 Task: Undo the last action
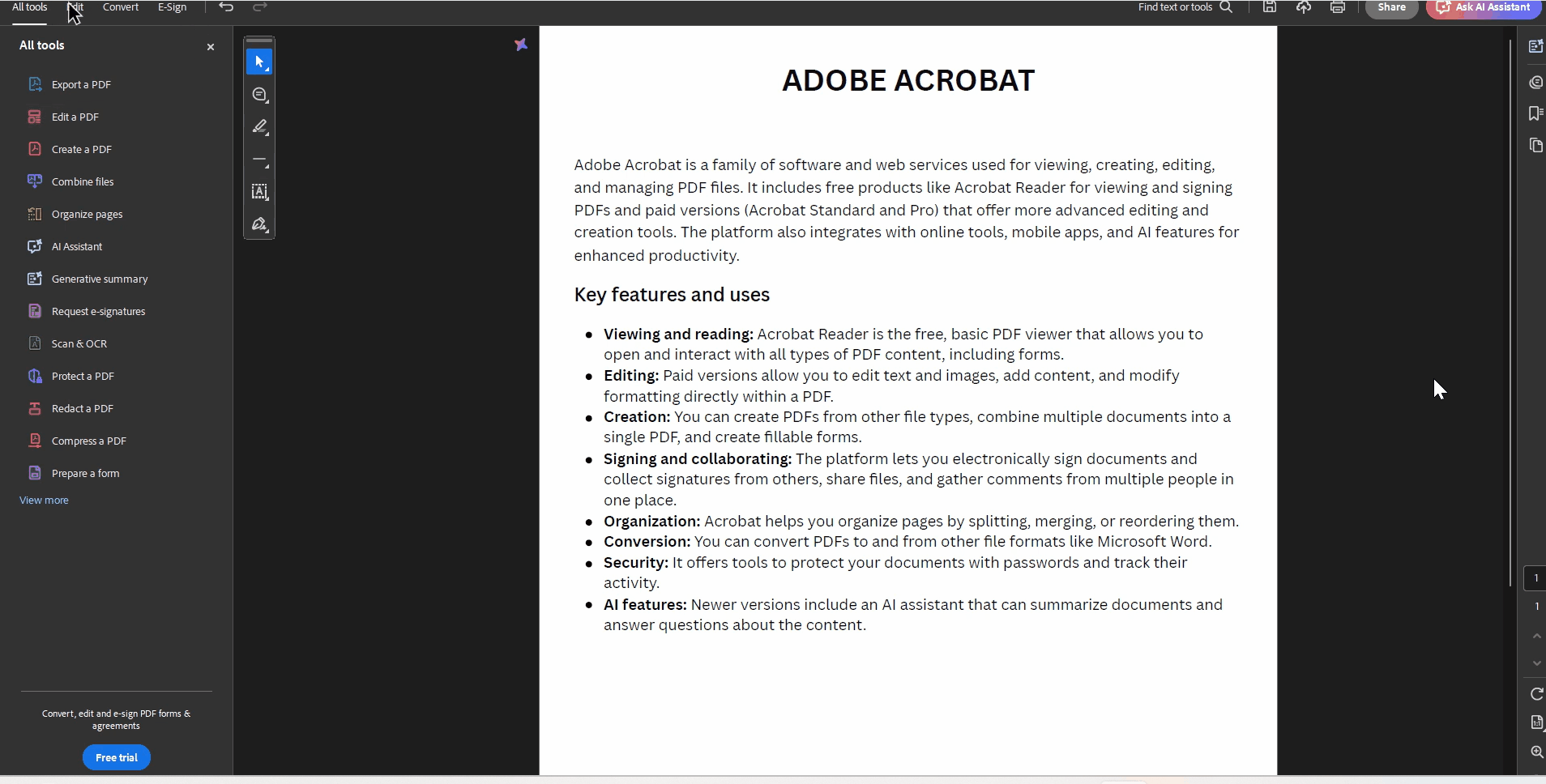click(226, 7)
